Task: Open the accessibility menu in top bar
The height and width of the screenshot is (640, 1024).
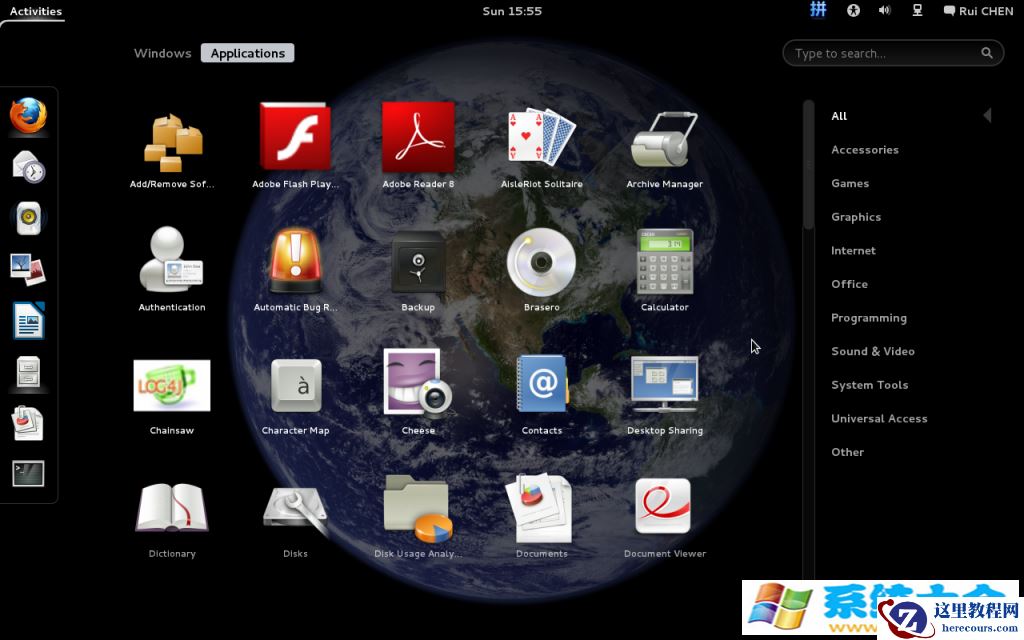Action: (x=853, y=11)
